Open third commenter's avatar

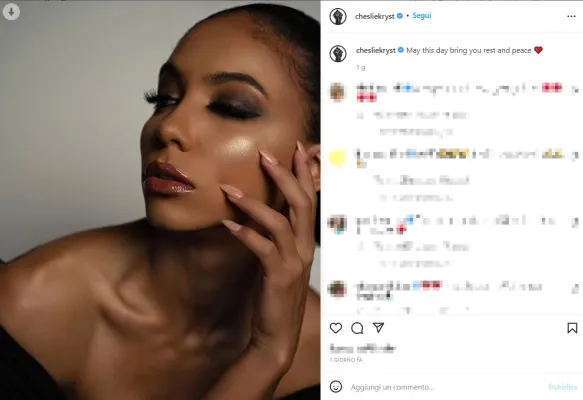pyautogui.click(x=338, y=224)
